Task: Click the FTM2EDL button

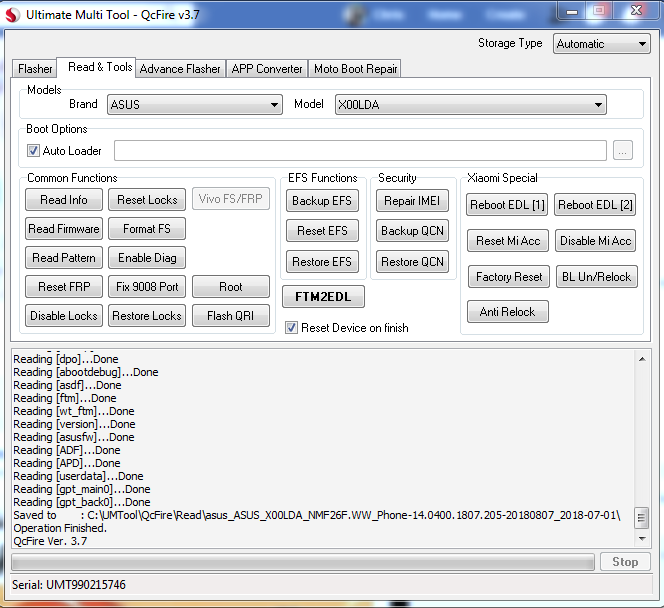Action: pos(323,296)
